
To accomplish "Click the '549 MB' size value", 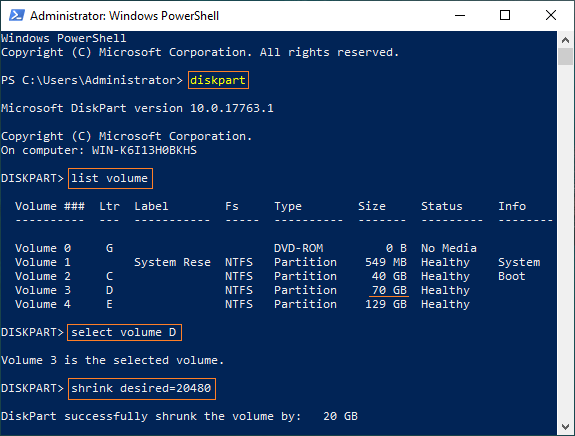I will click(x=386, y=262).
